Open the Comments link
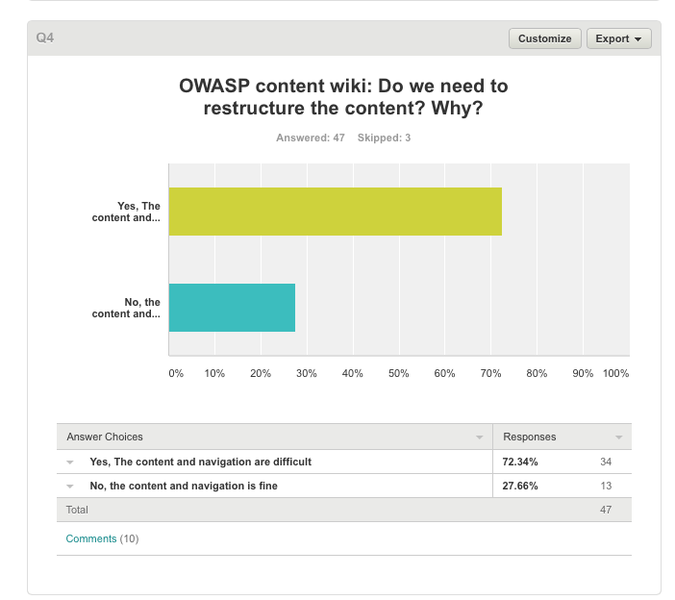The image size is (675, 600). point(91,539)
